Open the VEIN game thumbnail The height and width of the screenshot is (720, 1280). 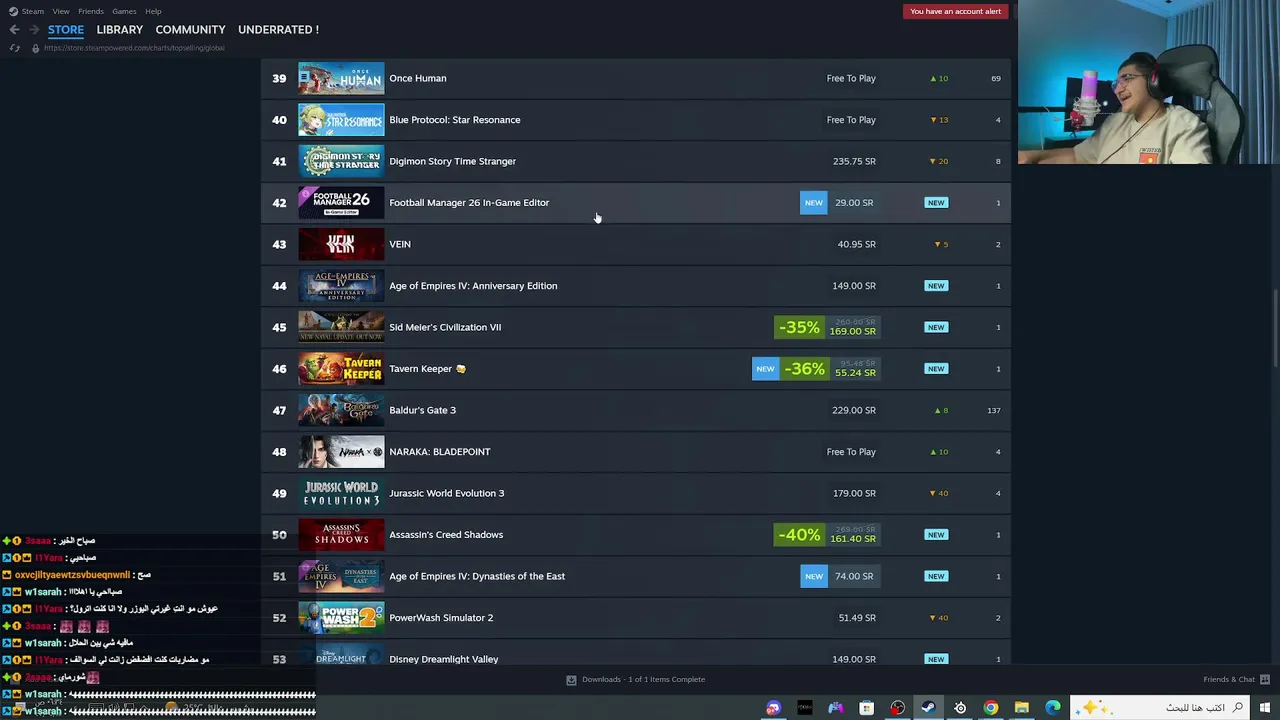341,244
